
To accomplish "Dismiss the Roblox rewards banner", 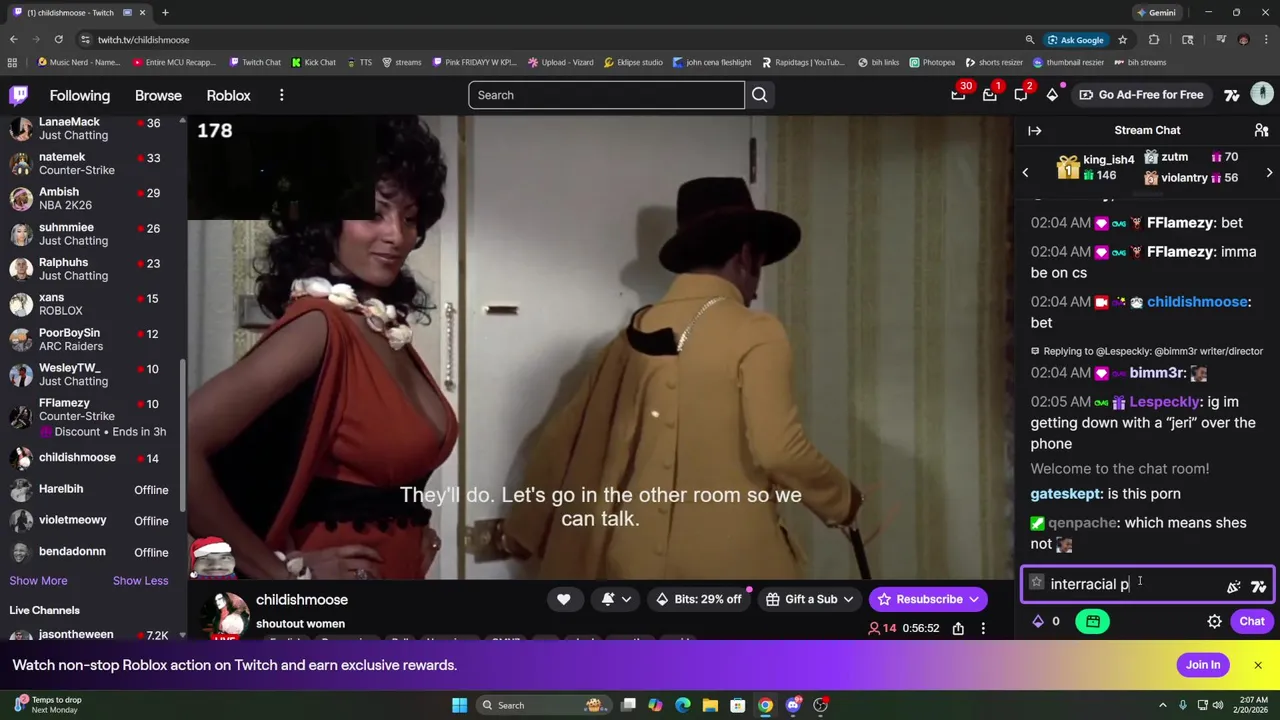I will (1258, 665).
